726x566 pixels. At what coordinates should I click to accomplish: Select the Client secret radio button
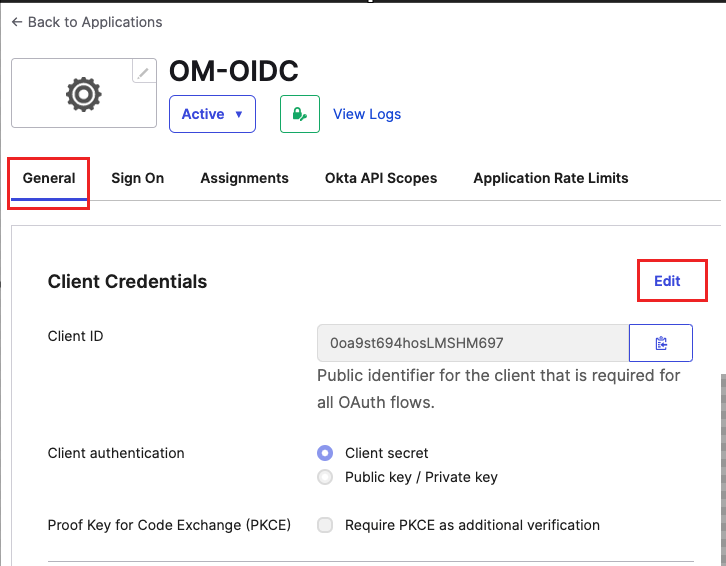tap(325, 453)
